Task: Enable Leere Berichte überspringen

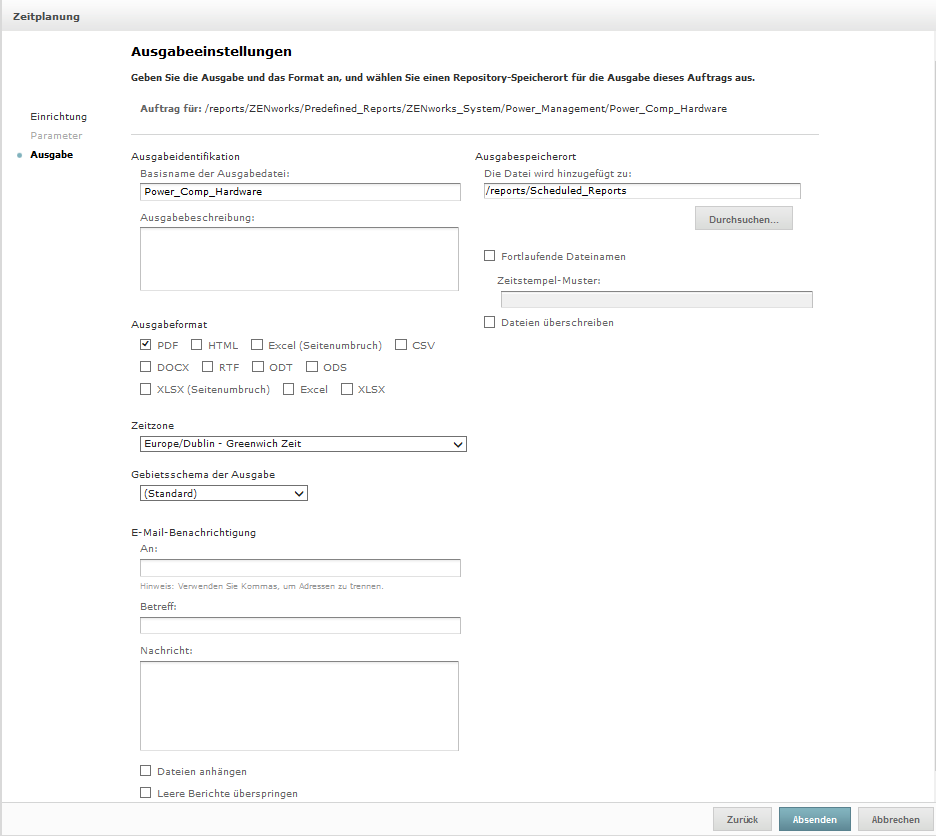Action: [146, 793]
